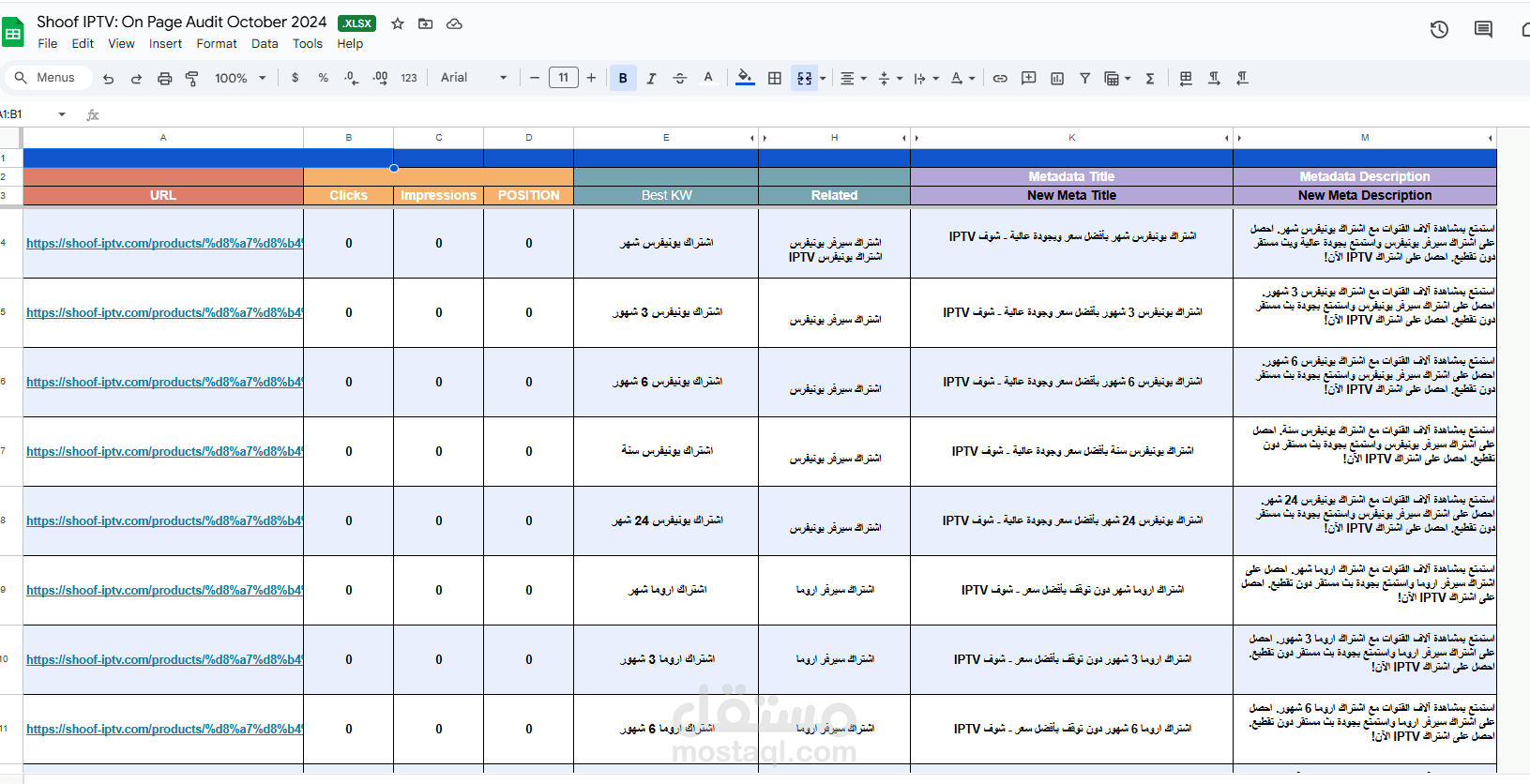The width and height of the screenshot is (1530, 784).
Task: Increase decimal places
Action: (380, 78)
